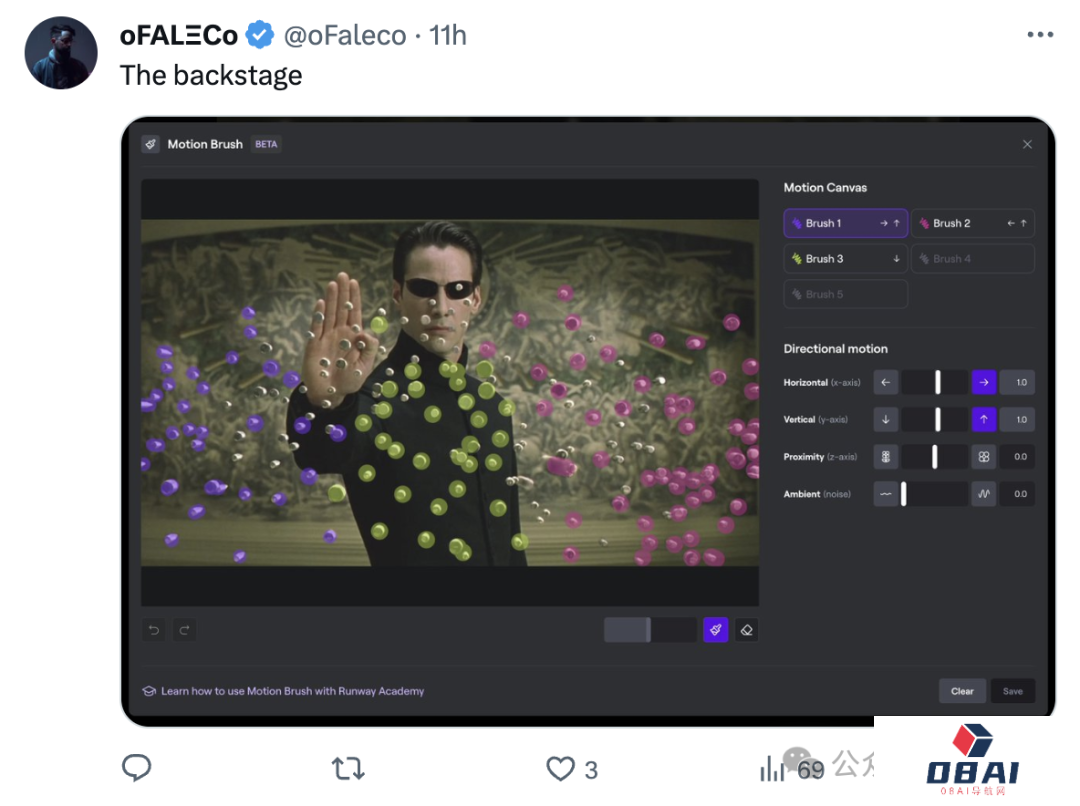This screenshot has width=1080, height=806.
Task: Toggle the vertical up arrow button
Action: 984,420
